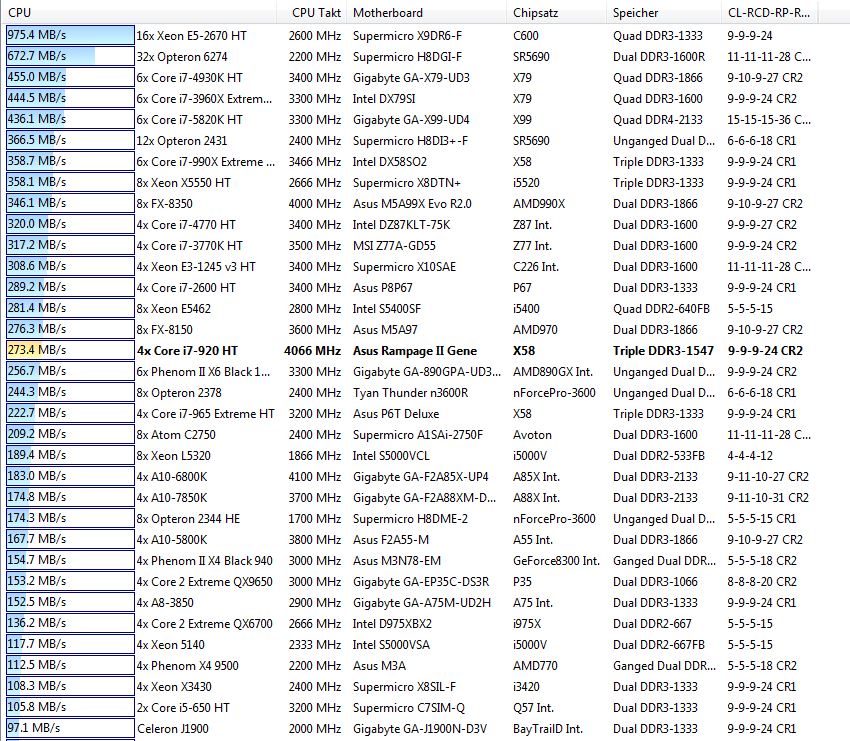850x741 pixels.
Task: Select the 4x Xeon 5140 entry
Action: click(x=170, y=645)
